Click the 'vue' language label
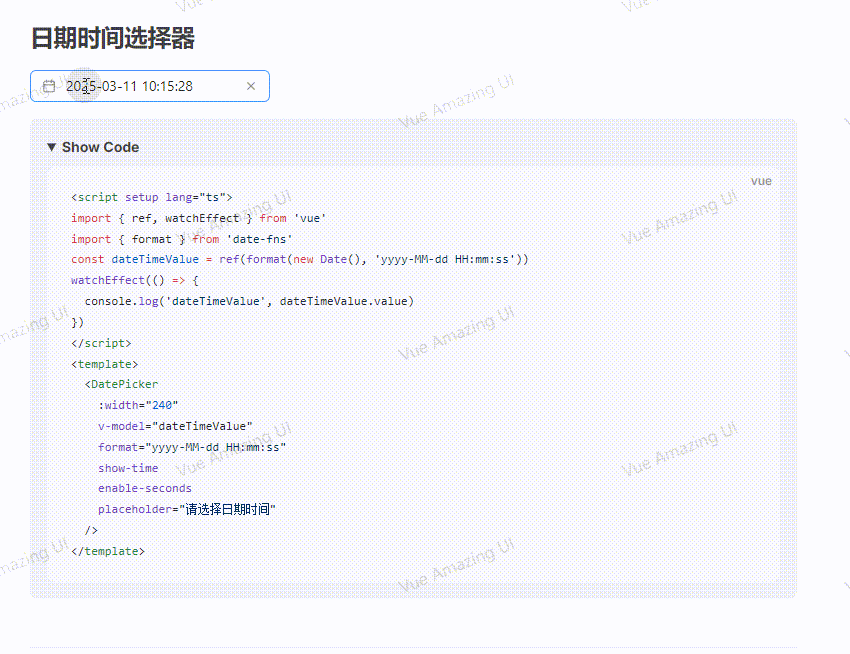This screenshot has height=654, width=850. [x=761, y=181]
